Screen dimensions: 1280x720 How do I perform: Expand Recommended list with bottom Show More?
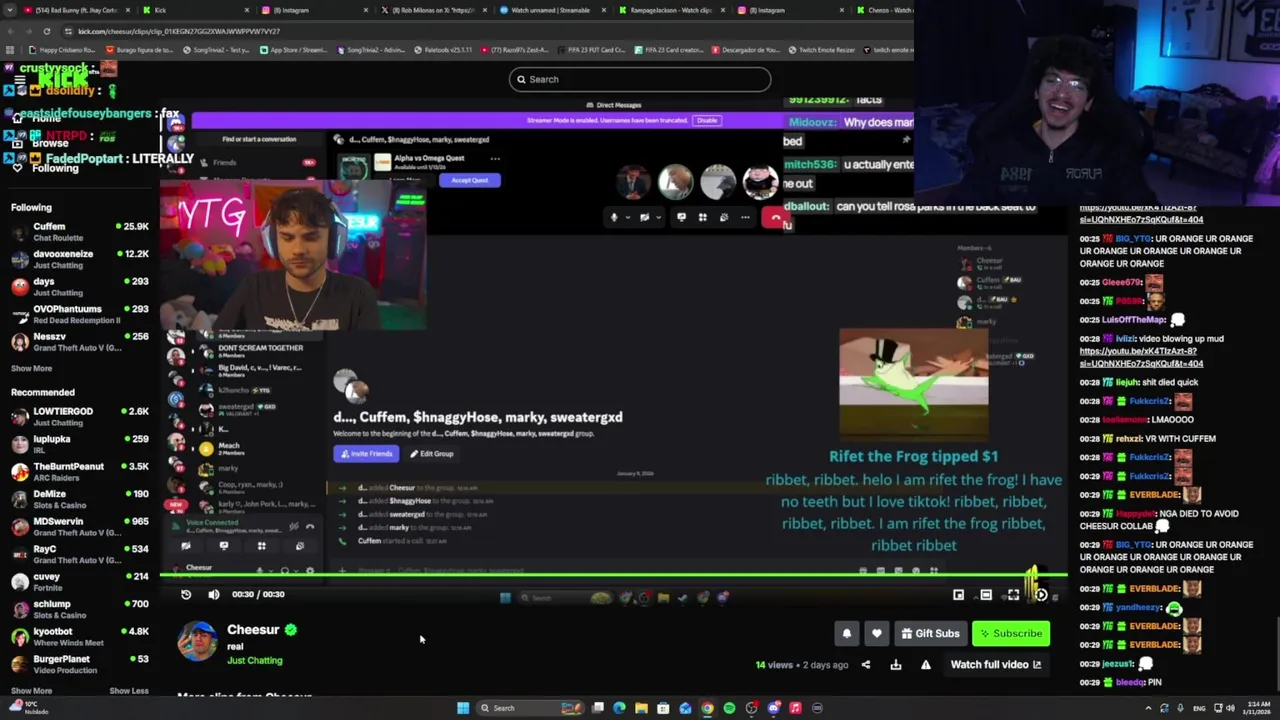(31, 691)
